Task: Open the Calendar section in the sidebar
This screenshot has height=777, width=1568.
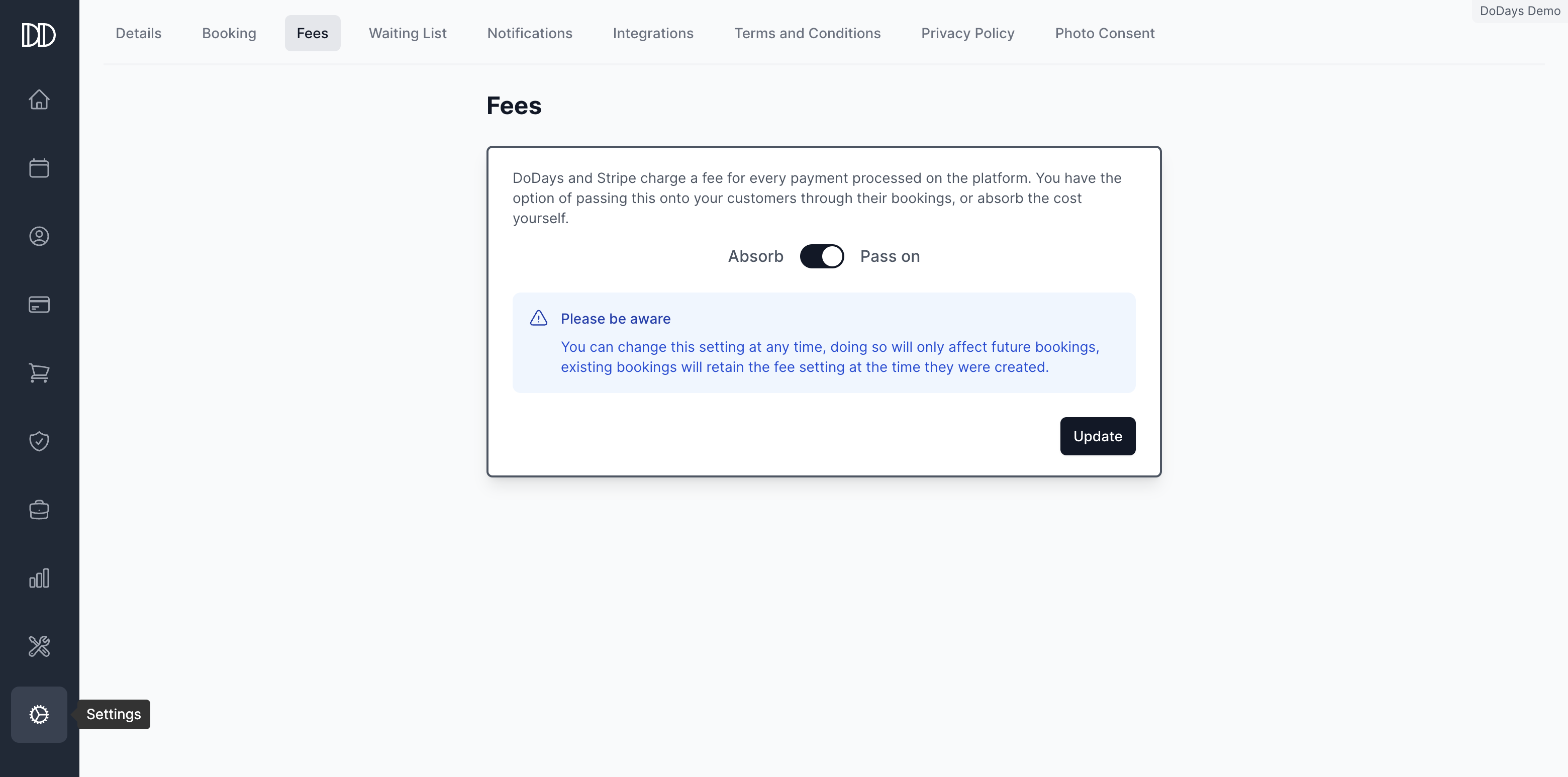Action: (x=39, y=167)
